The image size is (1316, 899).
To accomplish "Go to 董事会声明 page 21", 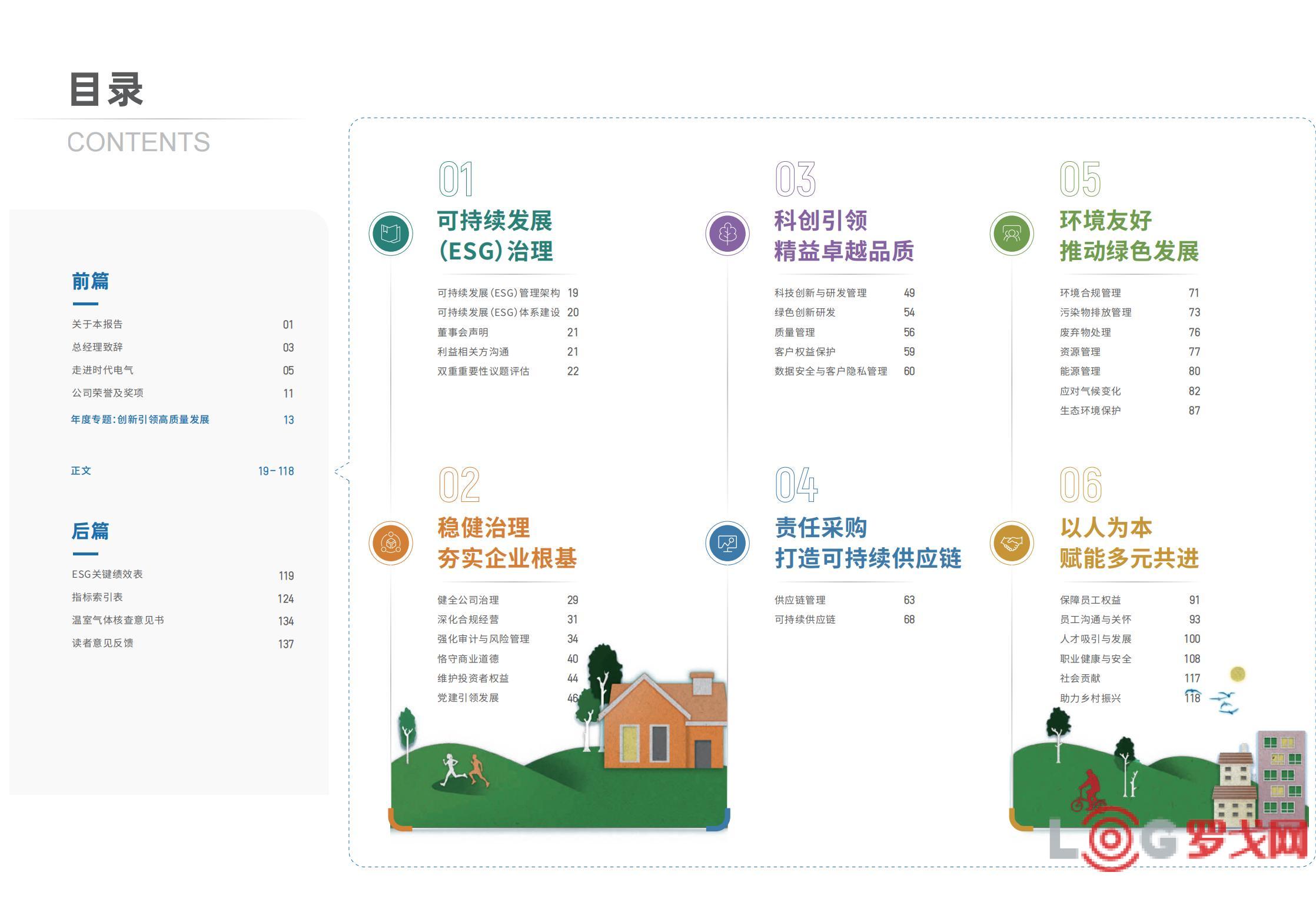I will (x=463, y=332).
